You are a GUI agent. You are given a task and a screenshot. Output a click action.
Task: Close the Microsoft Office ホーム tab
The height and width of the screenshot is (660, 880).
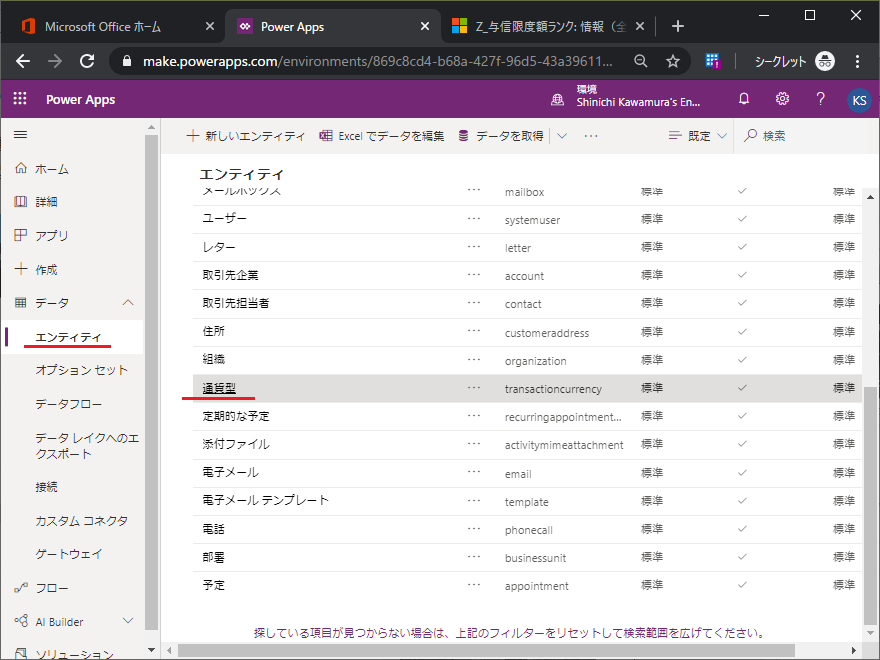[x=209, y=26]
